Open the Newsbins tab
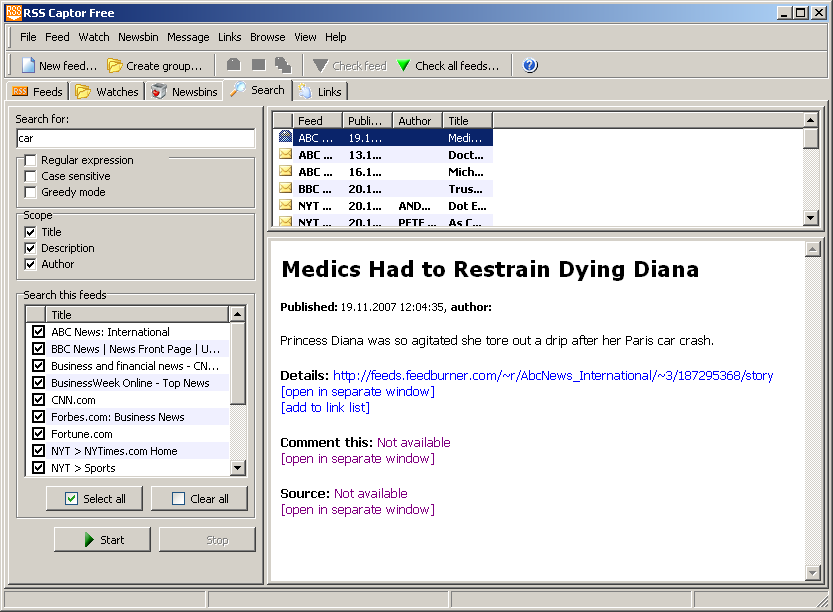The width and height of the screenshot is (833, 612). 184,92
